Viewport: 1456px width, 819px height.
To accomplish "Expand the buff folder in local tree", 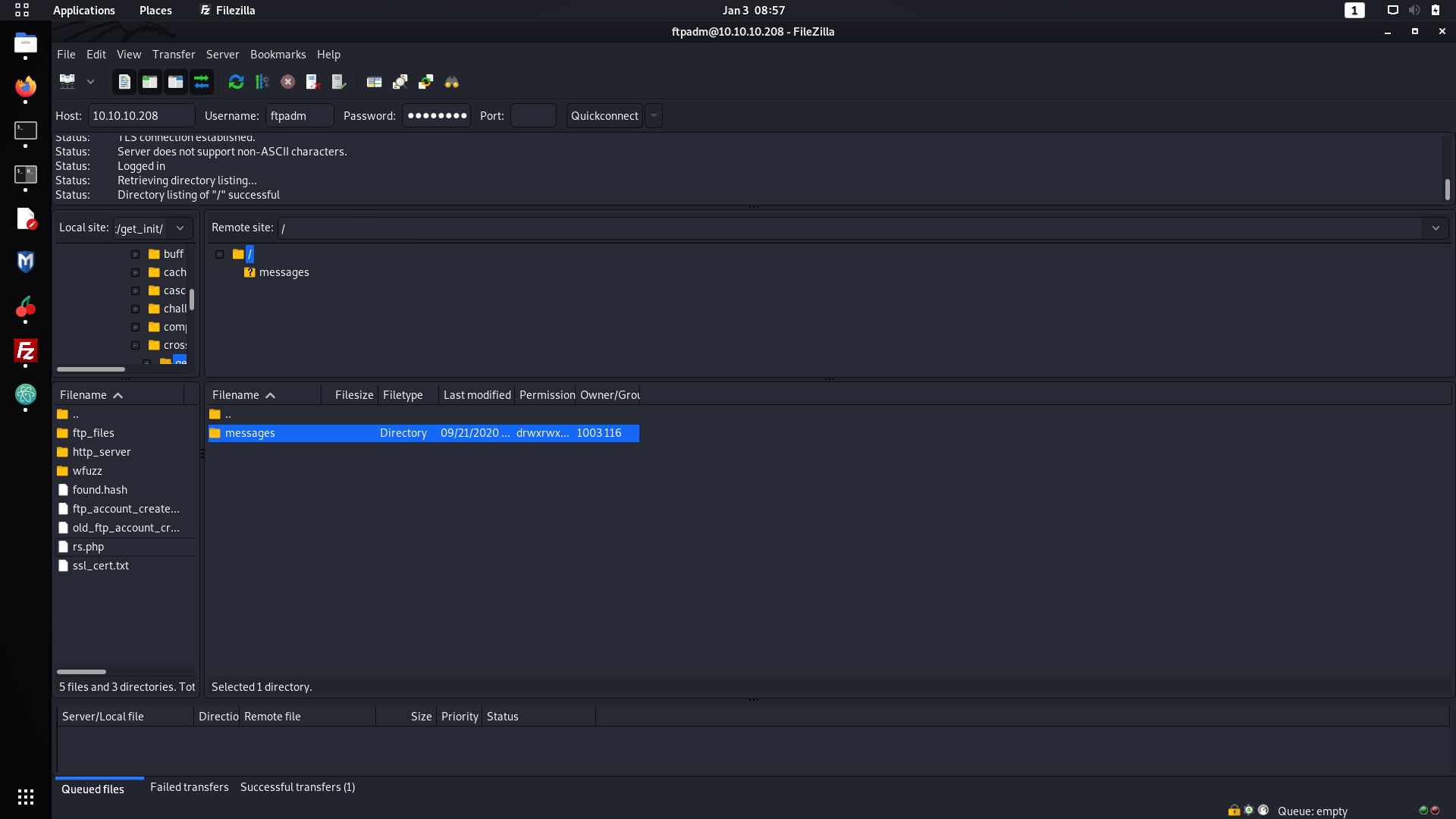I will pos(135,254).
